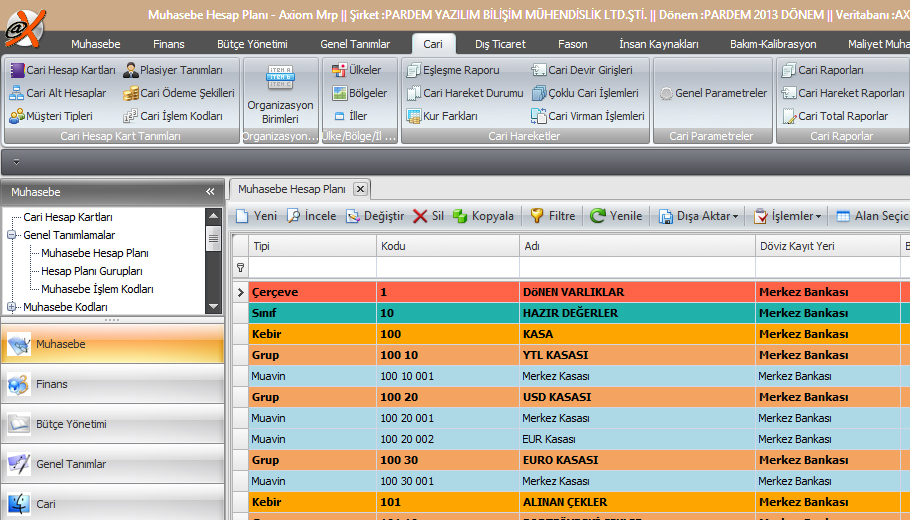This screenshot has width=910, height=520.
Task: Switch to the İnsan Kaynakları ribbon tab
Action: click(659, 44)
